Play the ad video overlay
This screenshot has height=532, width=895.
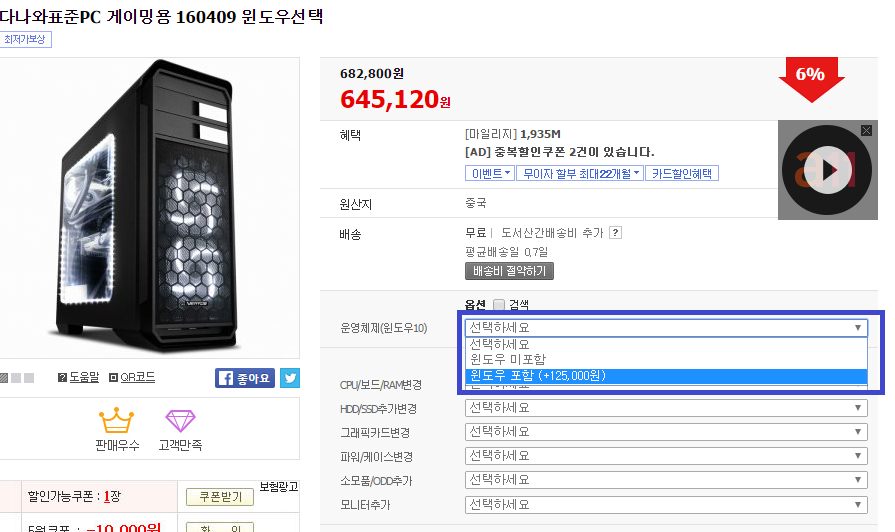[x=827, y=170]
